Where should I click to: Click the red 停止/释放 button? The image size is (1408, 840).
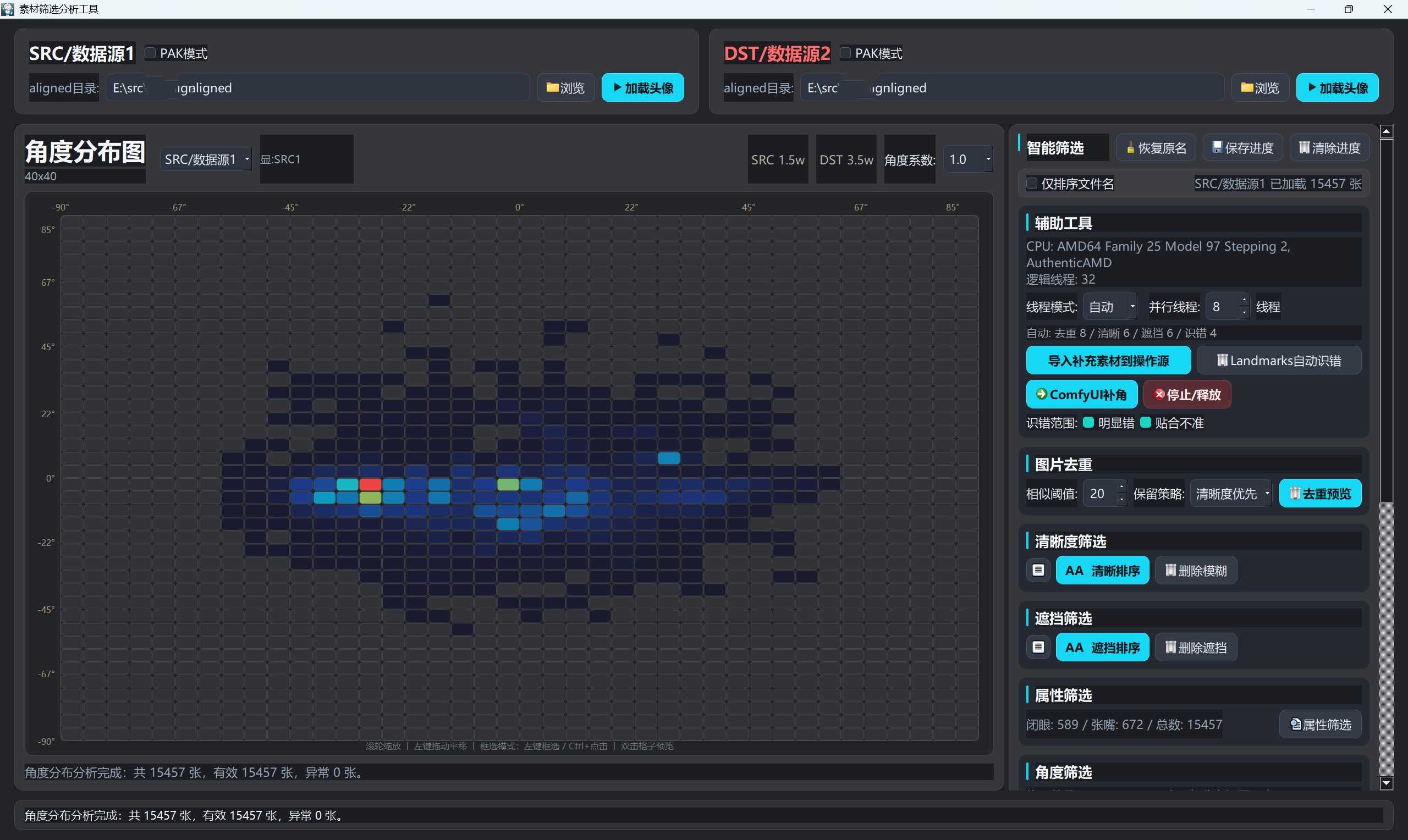click(x=1187, y=395)
